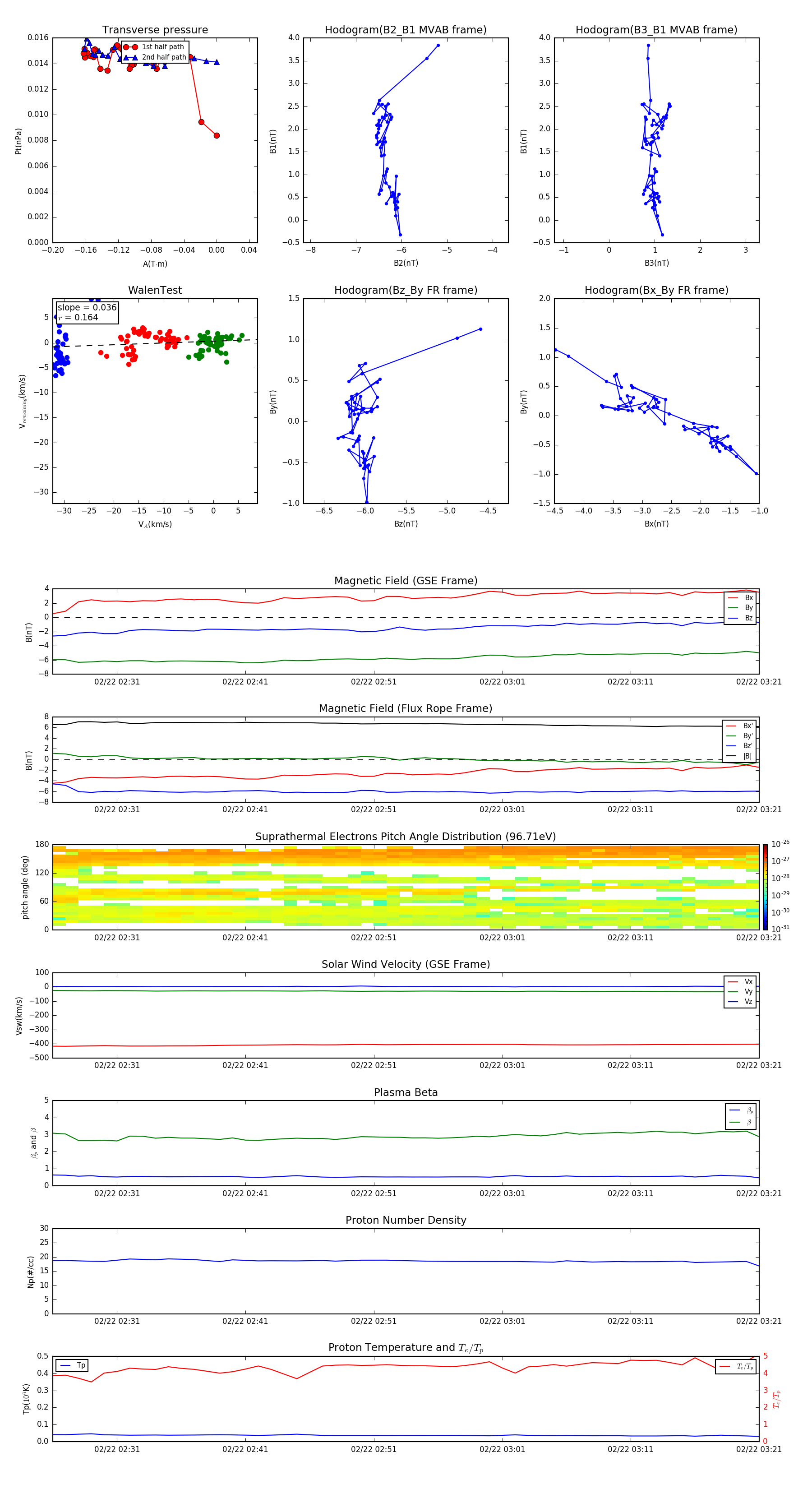812x1489 pixels.
Task: Click the "Pt(nPa)" y-axis label
Action: pos(18,140)
